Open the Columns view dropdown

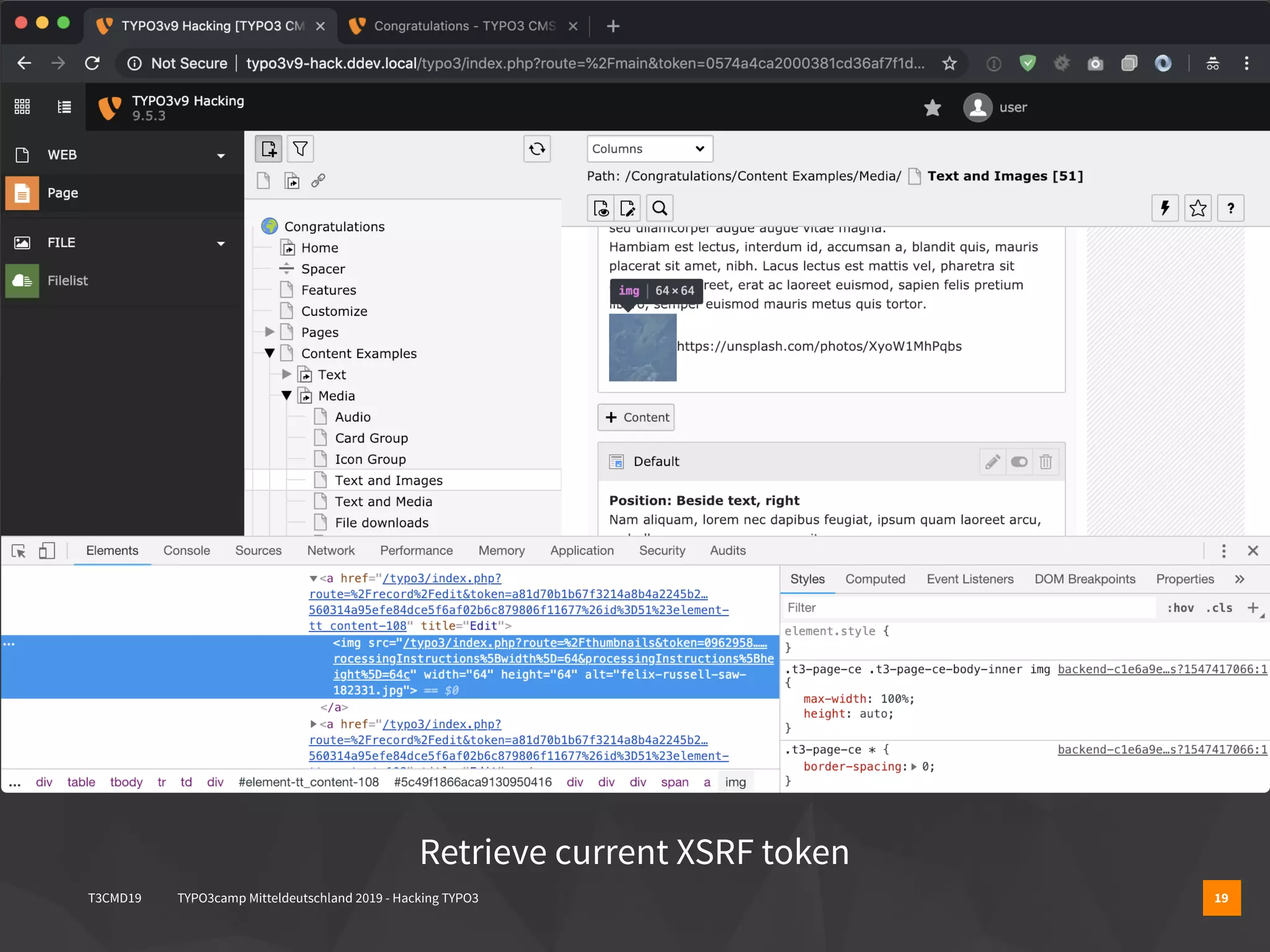(650, 149)
